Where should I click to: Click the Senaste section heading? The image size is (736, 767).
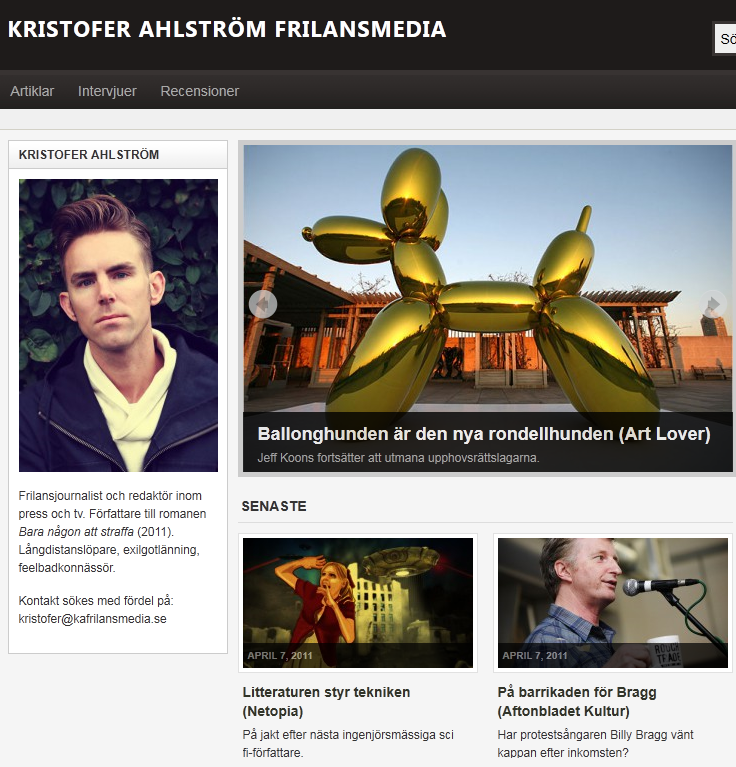274,506
